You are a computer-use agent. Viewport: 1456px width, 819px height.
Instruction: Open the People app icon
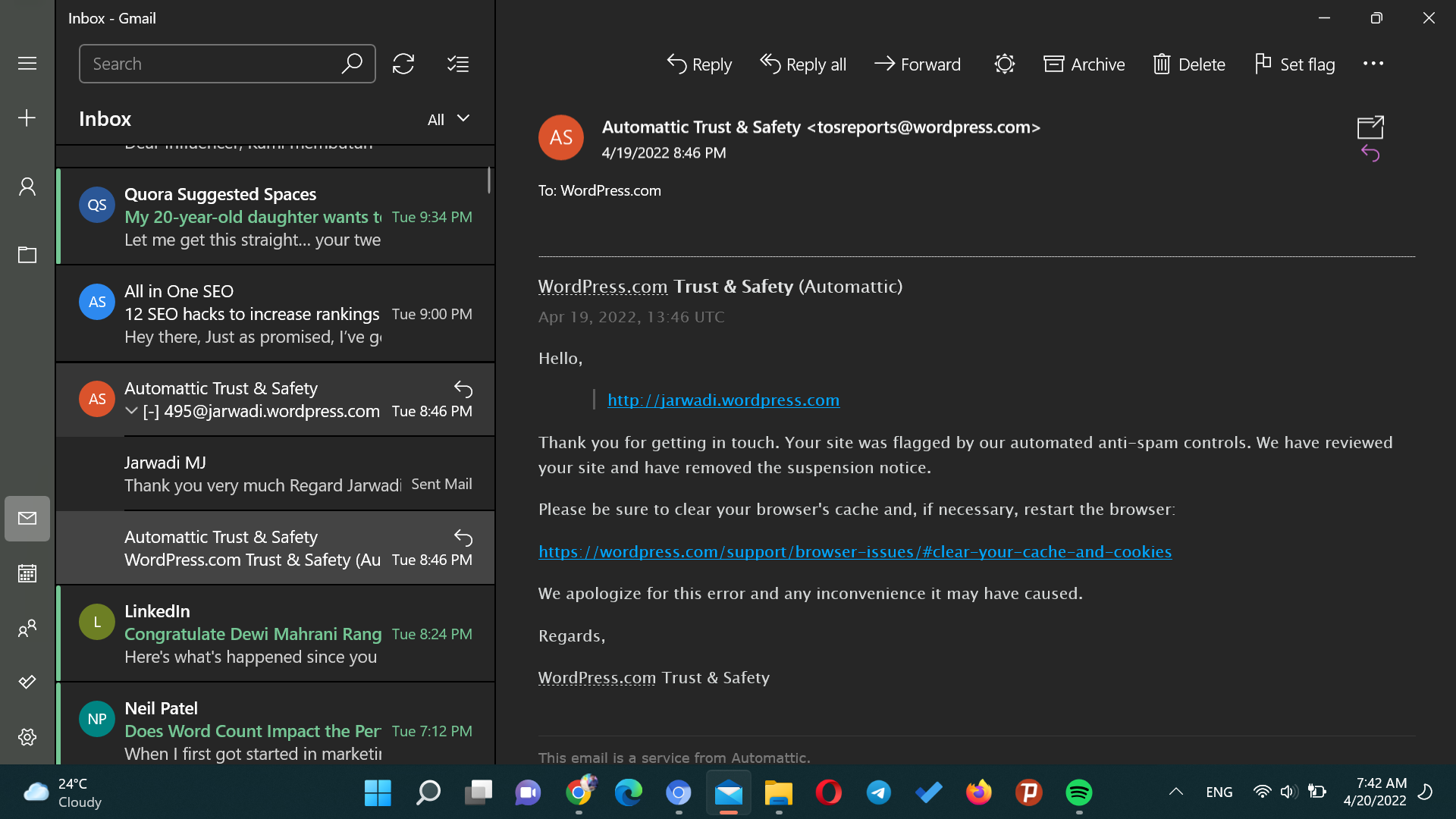coord(27,628)
